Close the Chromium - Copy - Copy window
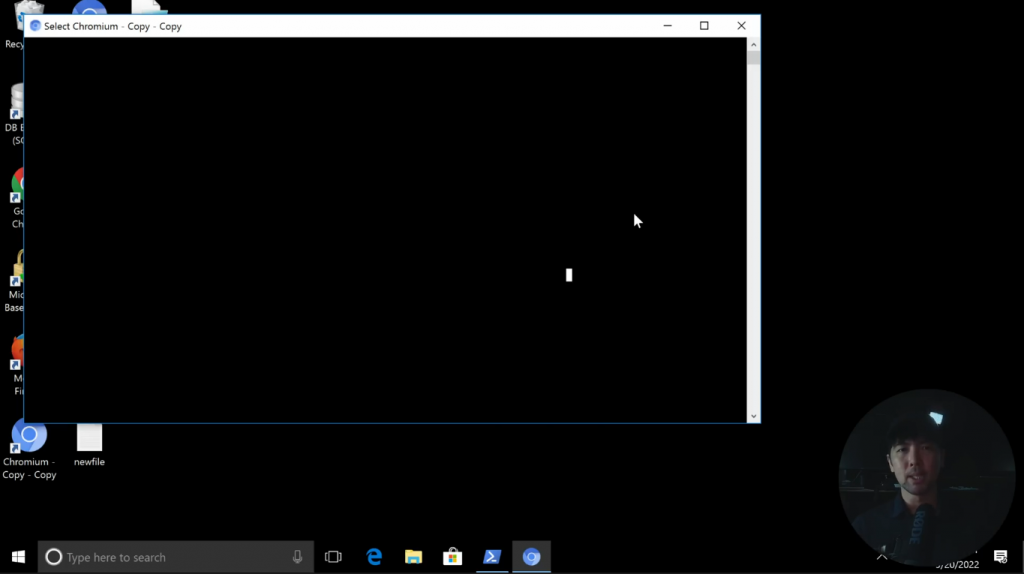The width and height of the screenshot is (1024, 574). (x=741, y=26)
